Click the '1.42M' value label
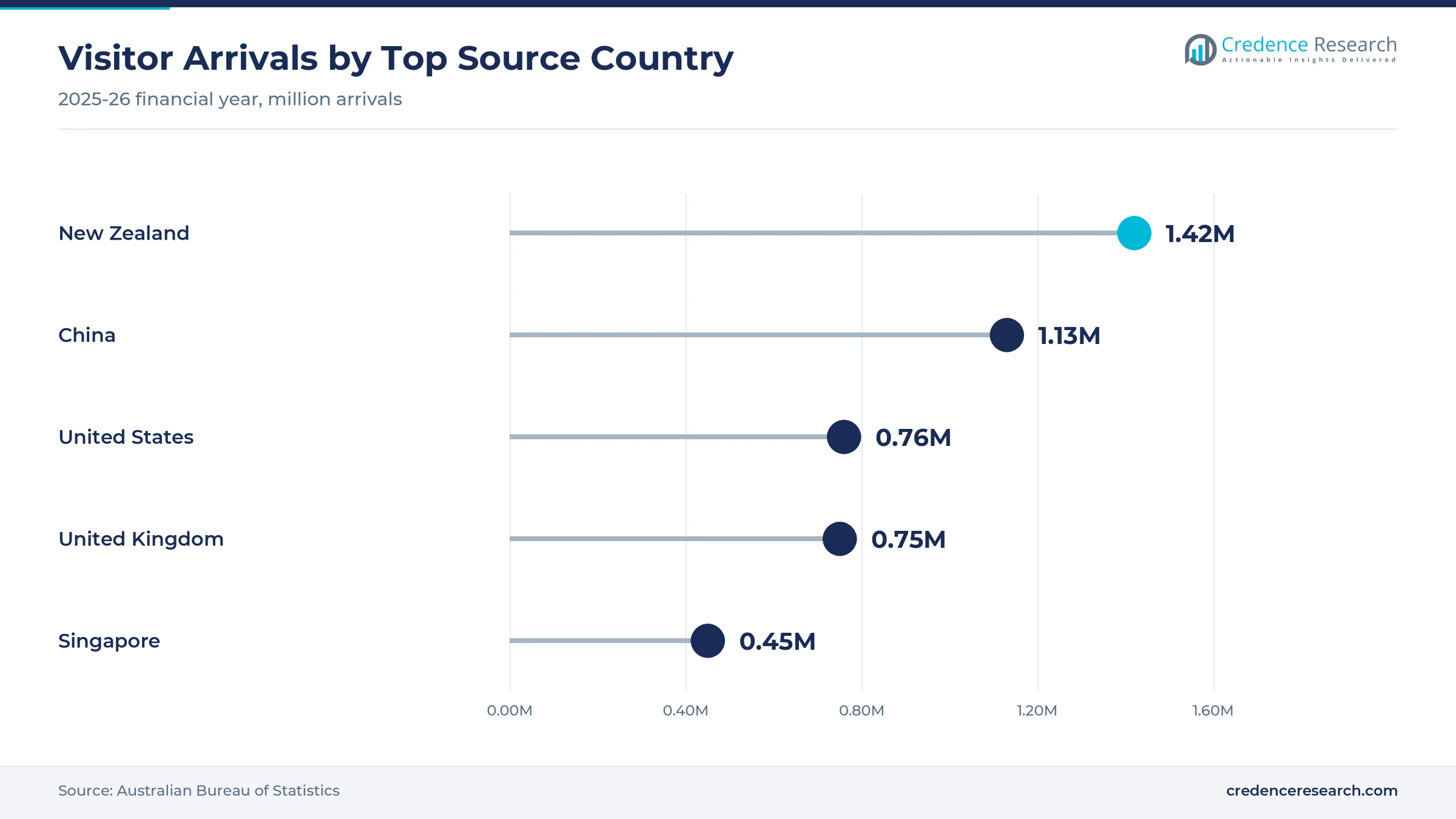Image resolution: width=1456 pixels, height=819 pixels. pyautogui.click(x=1200, y=234)
